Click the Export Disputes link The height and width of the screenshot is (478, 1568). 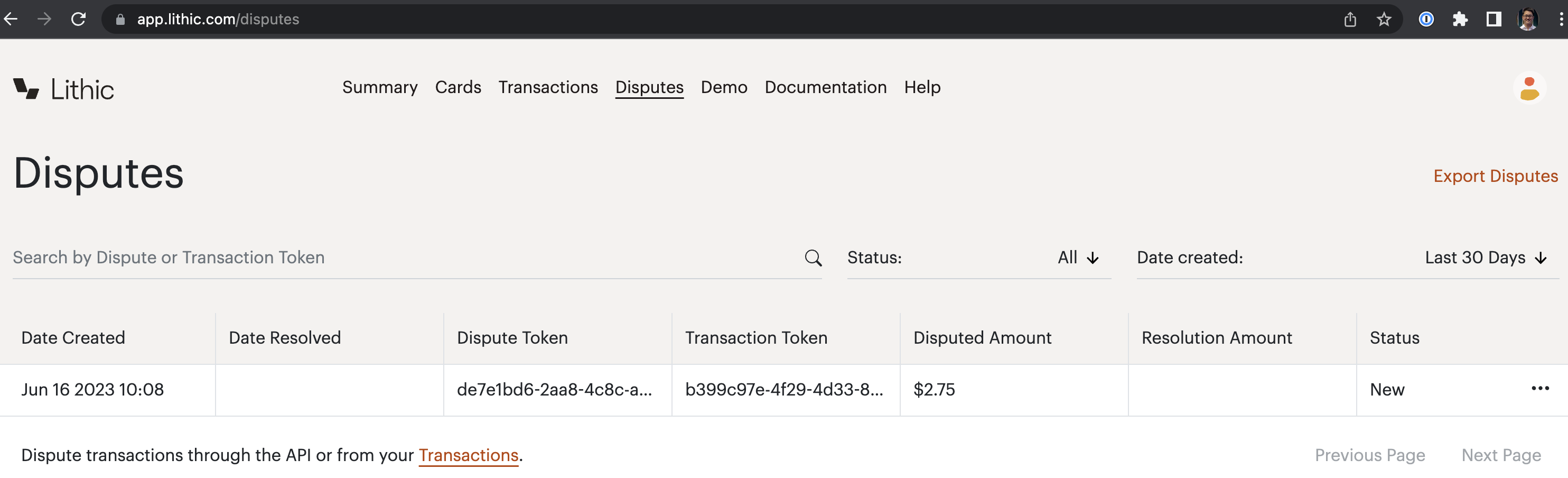pos(1496,176)
